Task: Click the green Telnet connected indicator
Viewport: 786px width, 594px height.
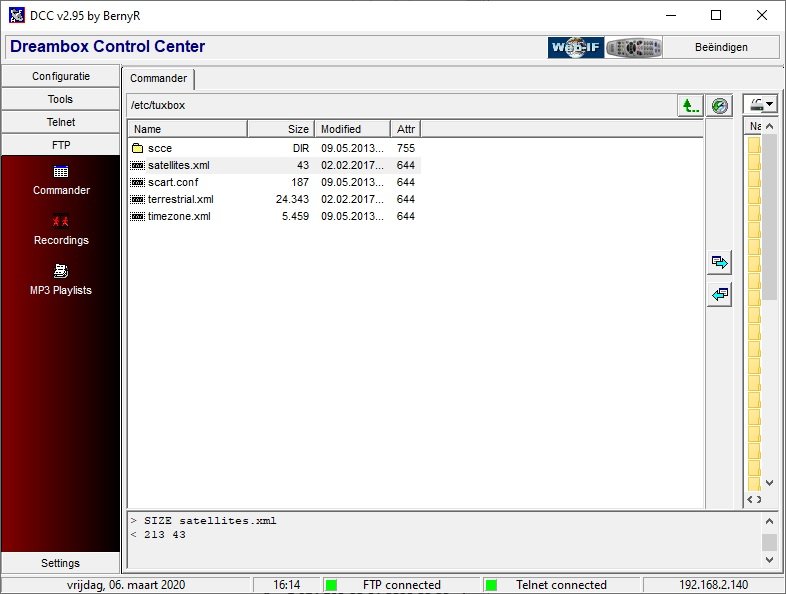Action: click(x=491, y=585)
